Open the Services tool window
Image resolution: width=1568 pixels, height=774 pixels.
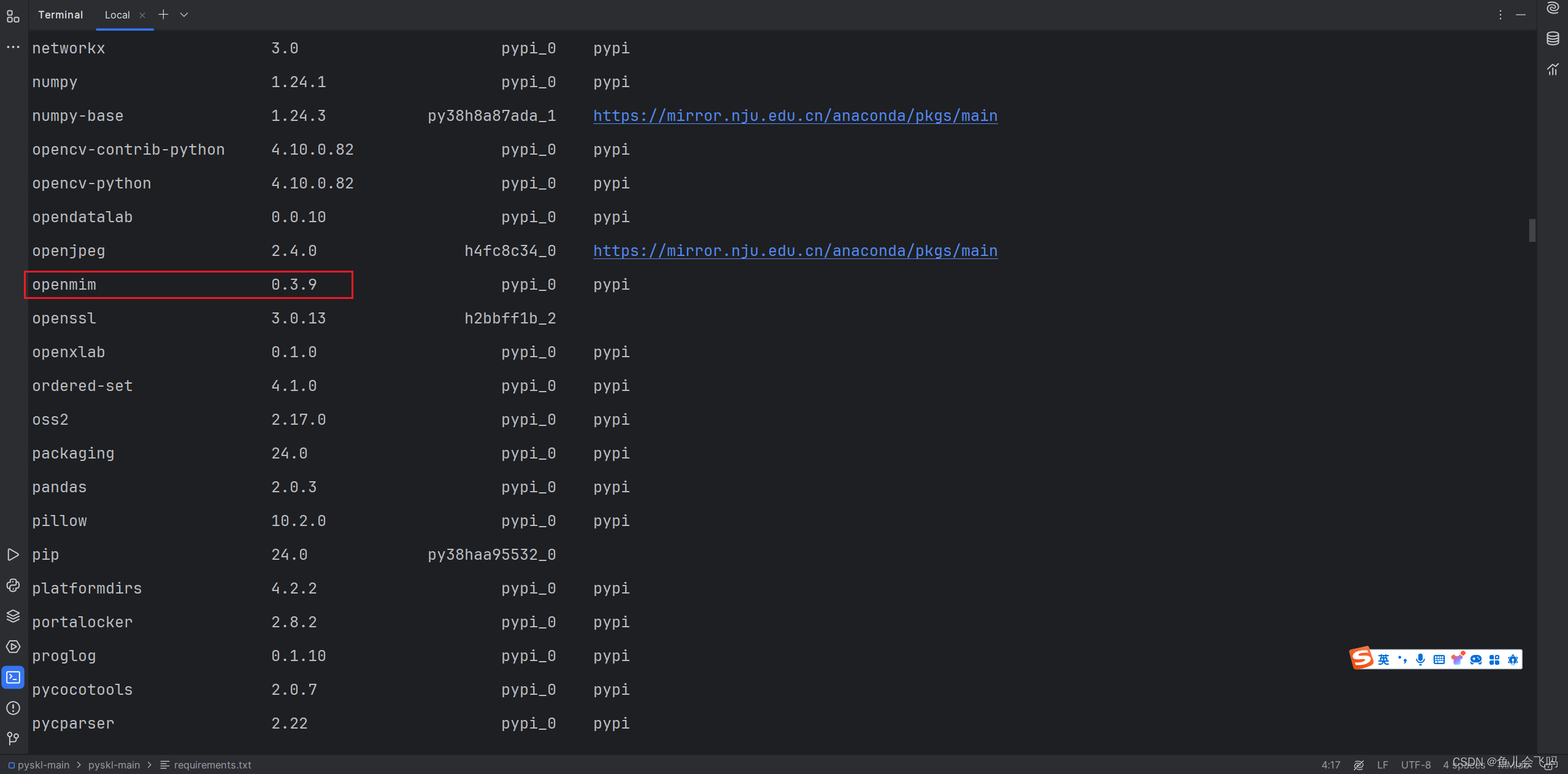[x=12, y=646]
